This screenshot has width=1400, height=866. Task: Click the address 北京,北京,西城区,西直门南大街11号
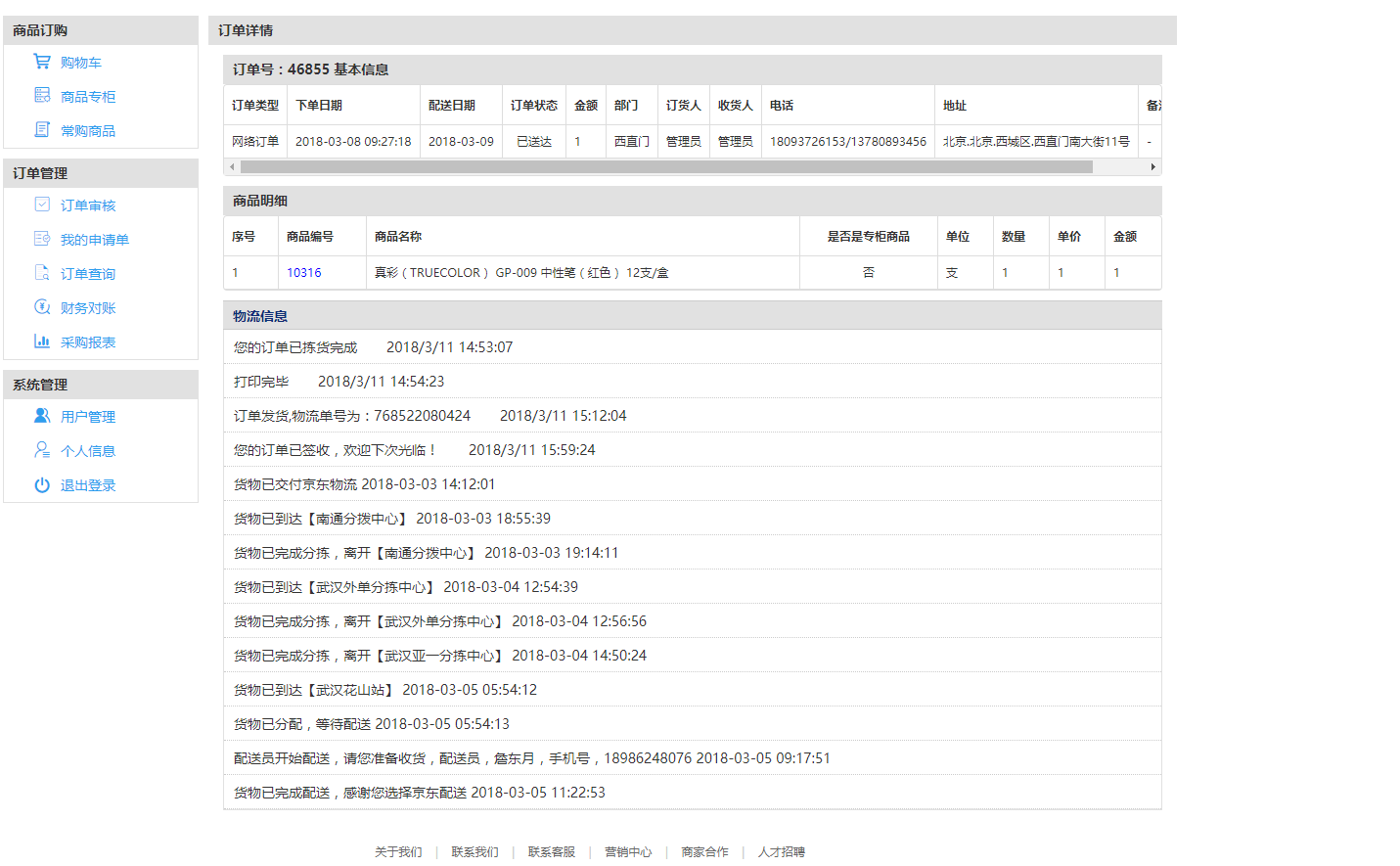(x=1036, y=142)
